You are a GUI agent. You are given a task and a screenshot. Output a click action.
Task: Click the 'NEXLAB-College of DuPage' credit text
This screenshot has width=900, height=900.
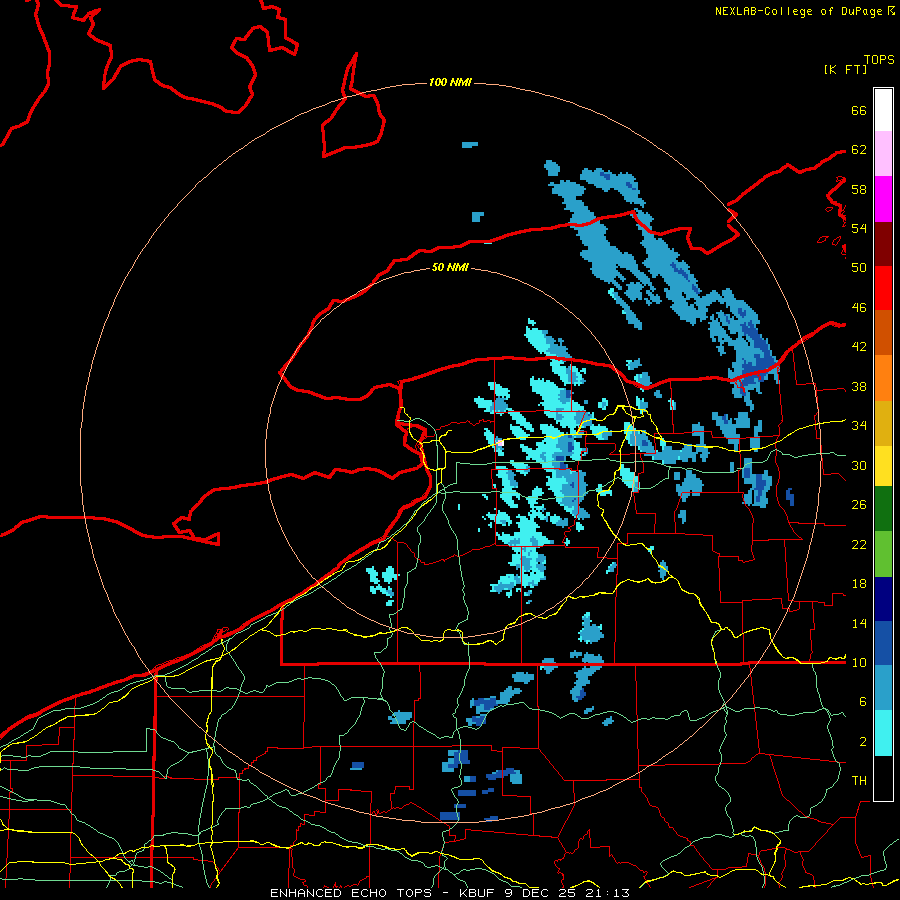pos(798,11)
